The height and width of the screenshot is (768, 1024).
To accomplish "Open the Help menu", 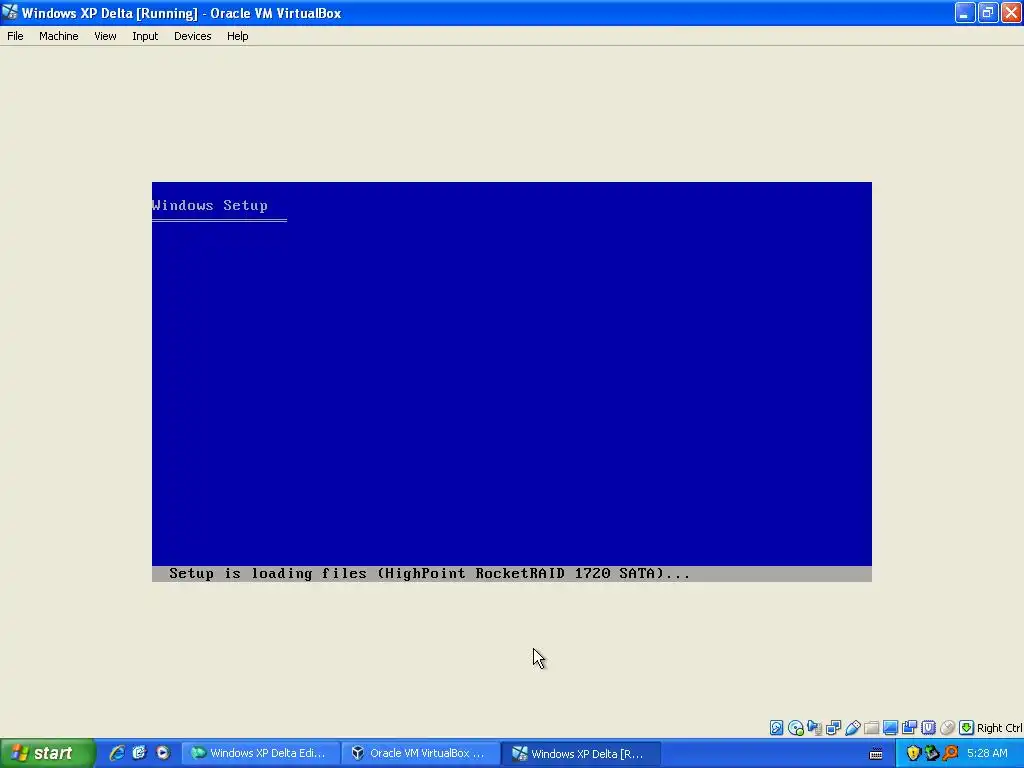I will (x=238, y=36).
